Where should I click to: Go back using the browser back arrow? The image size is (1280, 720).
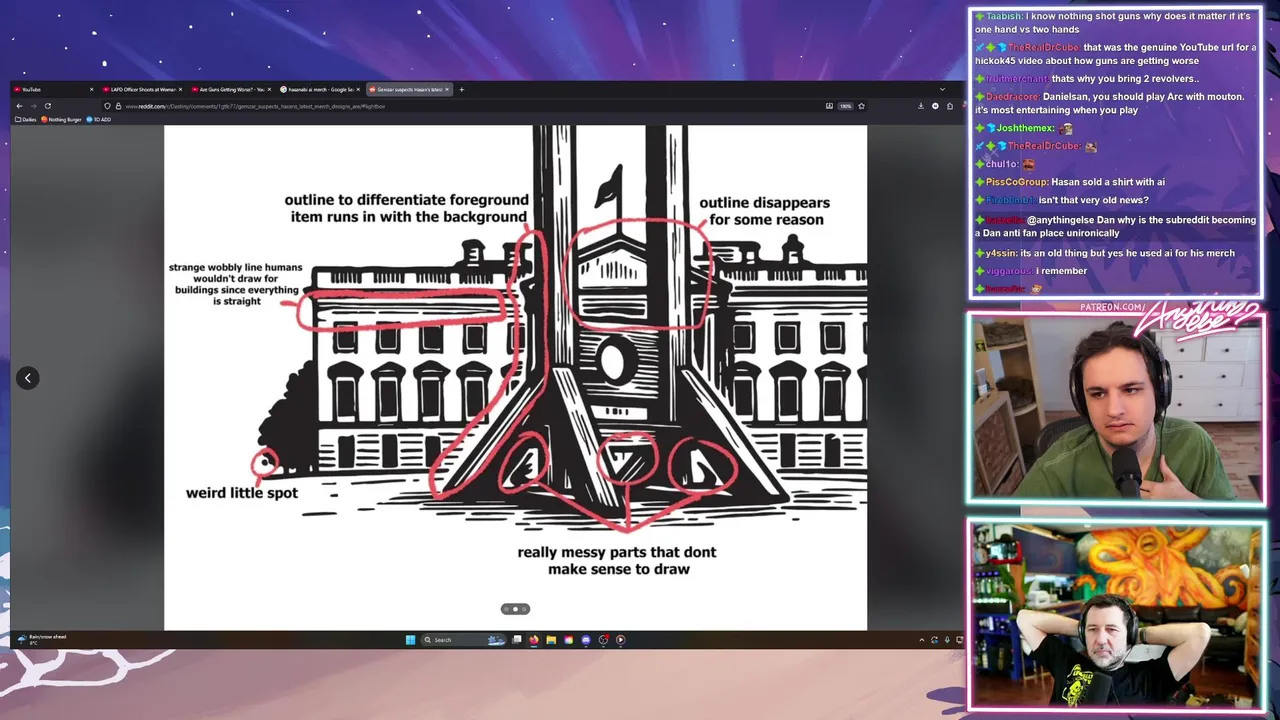(19, 106)
